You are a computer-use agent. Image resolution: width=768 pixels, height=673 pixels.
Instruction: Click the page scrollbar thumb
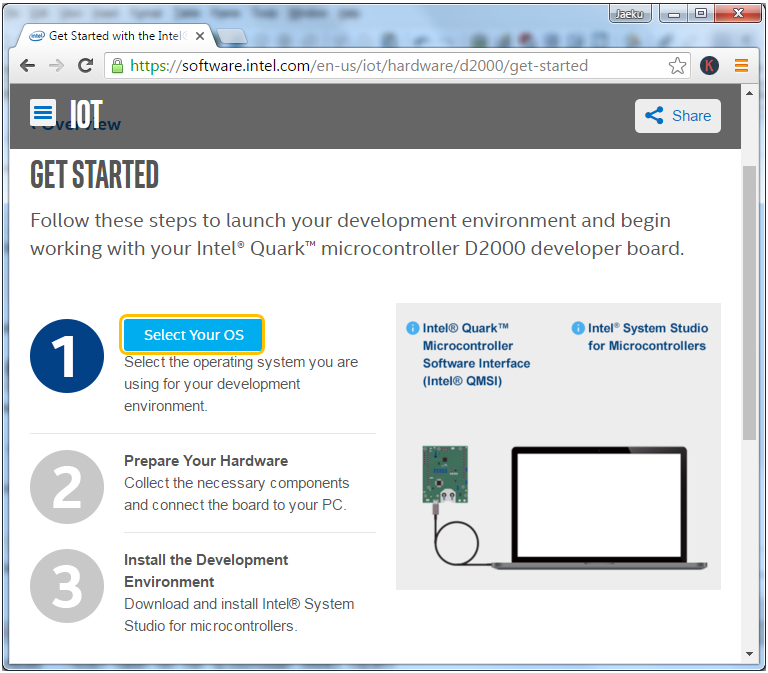pyautogui.click(x=749, y=303)
